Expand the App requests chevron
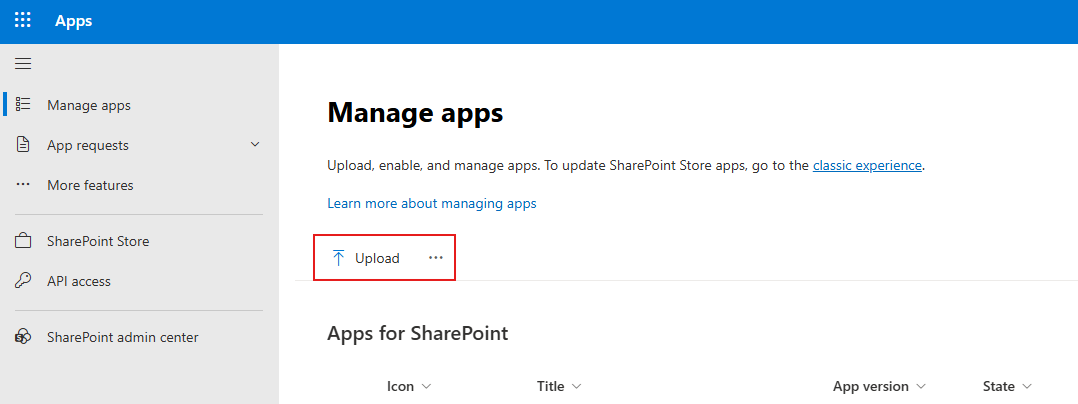The image size is (1078, 404). (255, 145)
